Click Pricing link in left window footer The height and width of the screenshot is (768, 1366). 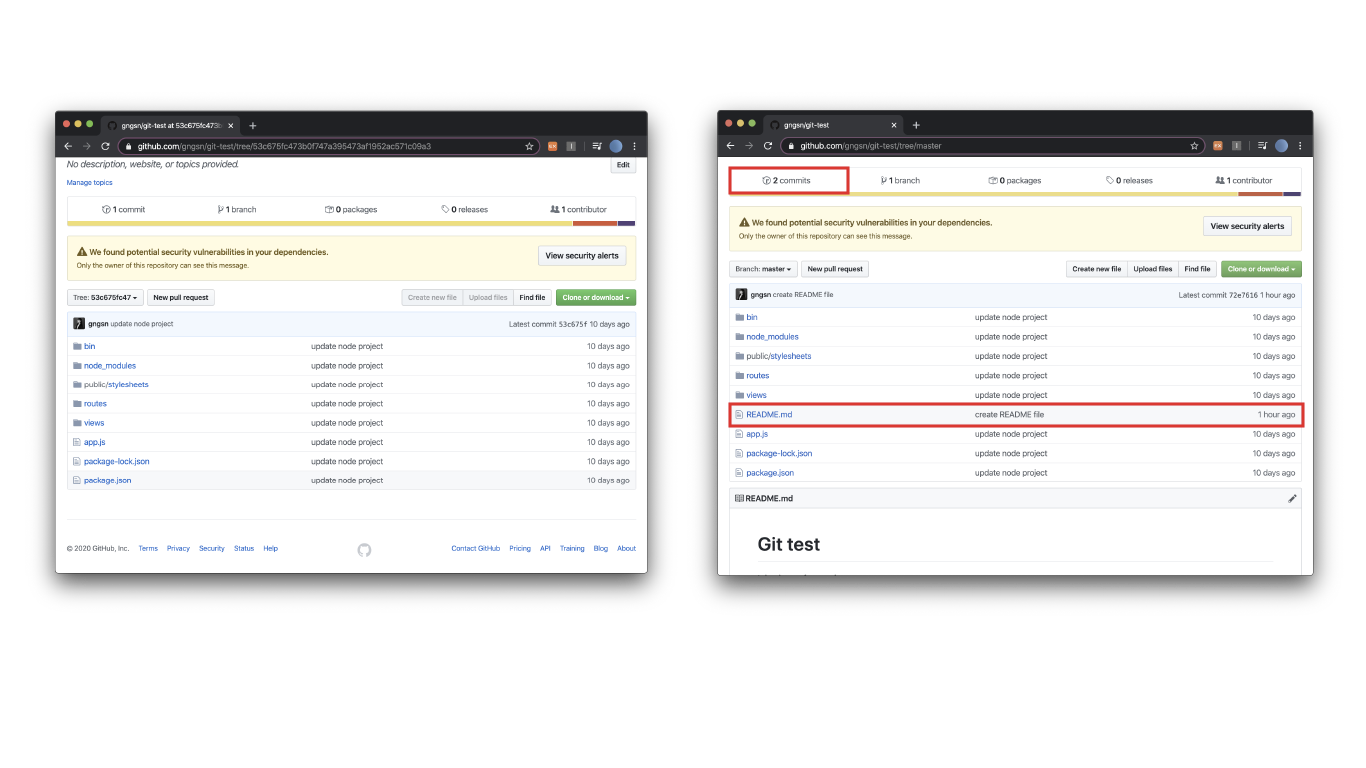[520, 548]
